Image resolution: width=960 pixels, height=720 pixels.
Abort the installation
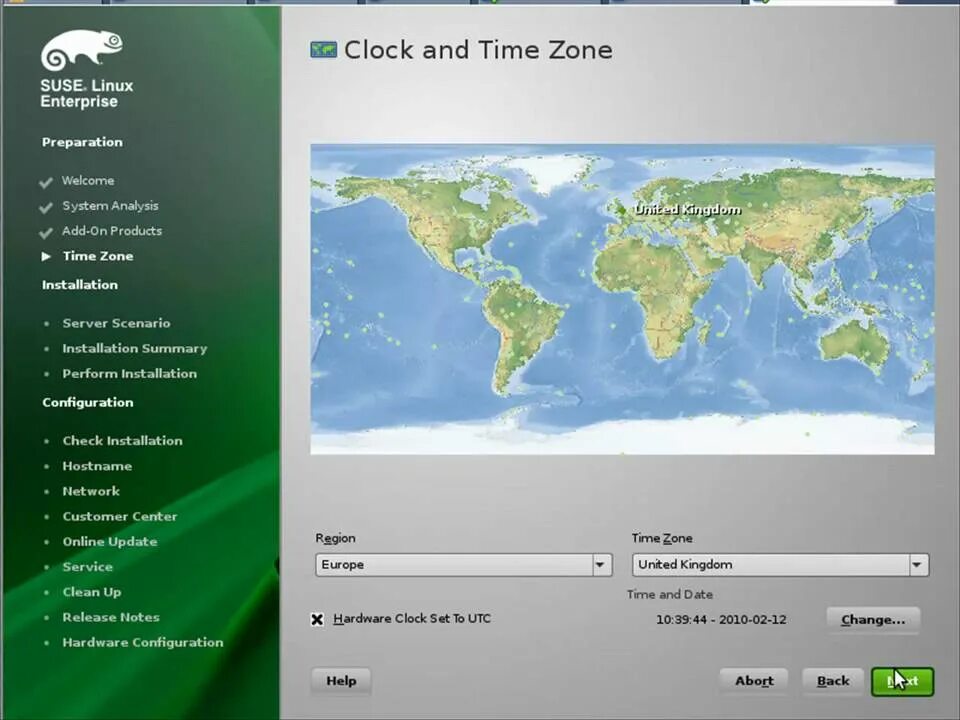[x=754, y=681]
